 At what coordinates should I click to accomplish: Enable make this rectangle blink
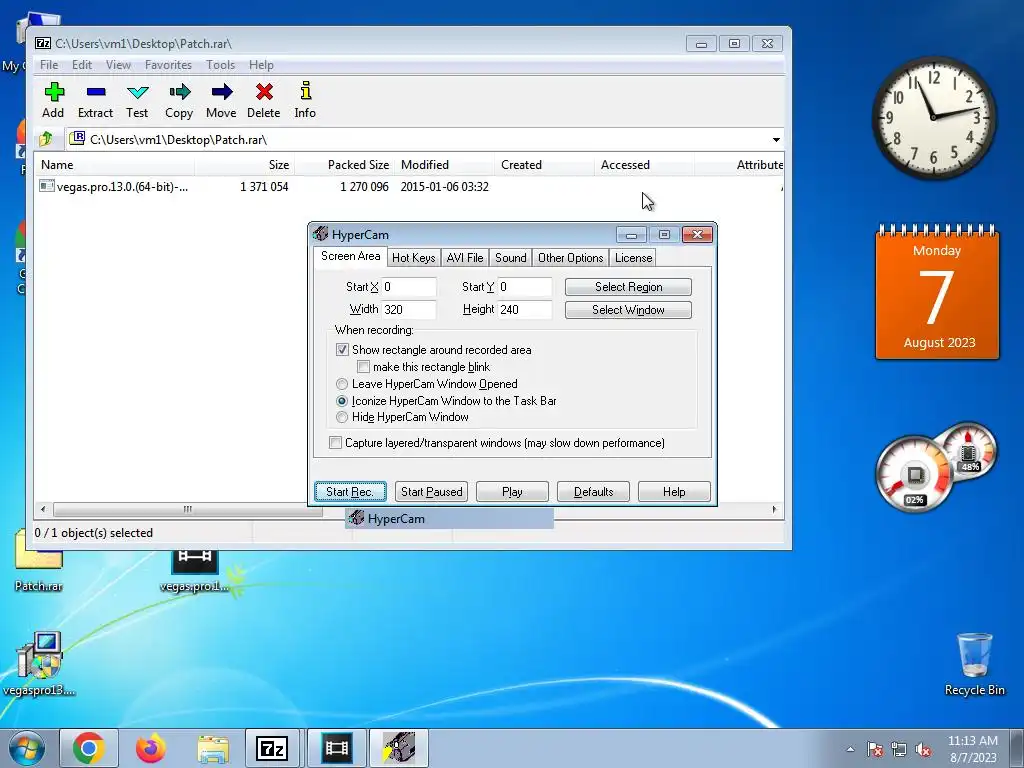pos(364,367)
